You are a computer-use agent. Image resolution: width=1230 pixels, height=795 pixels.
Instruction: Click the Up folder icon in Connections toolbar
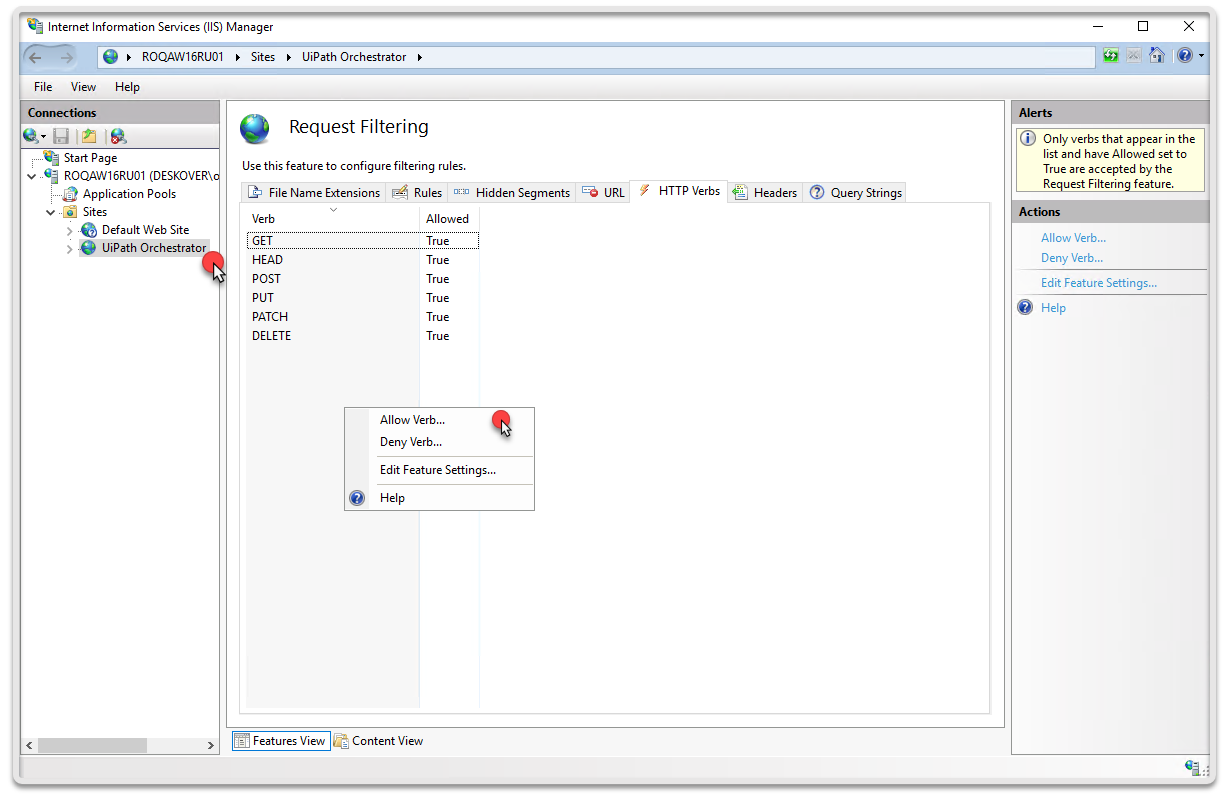(x=89, y=136)
